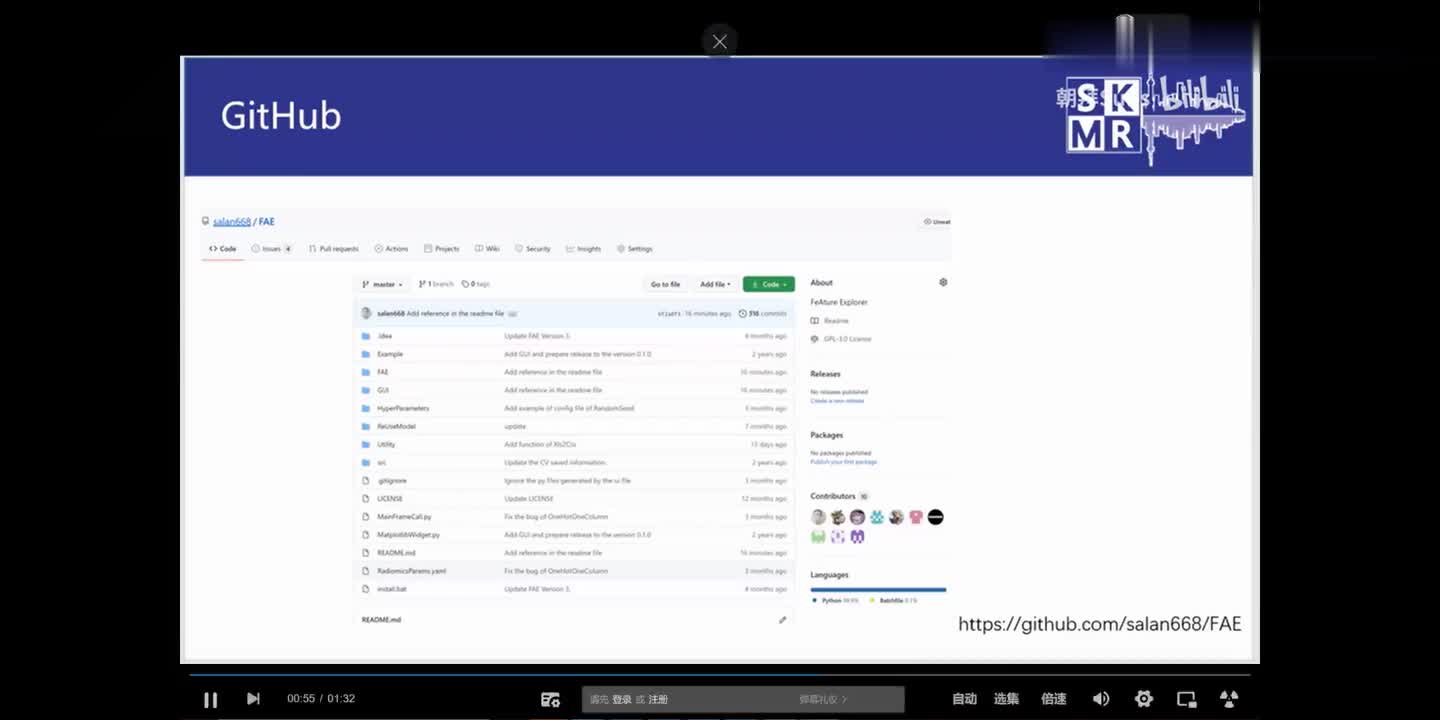Open the FAE folder row
Viewport: 1440px width, 720px height.
click(x=575, y=372)
